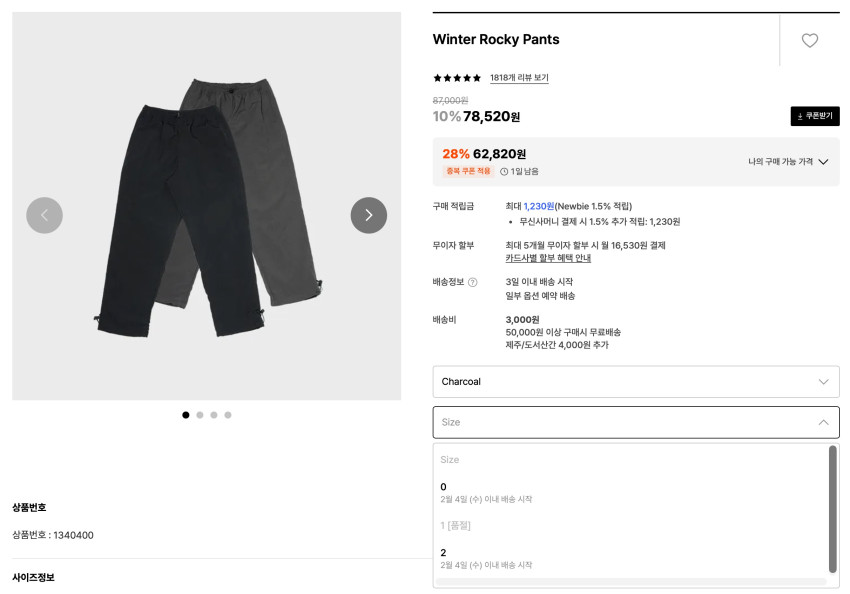Click the heart wishlist icon
Viewport: 850px width, 594px height.
tap(810, 40)
